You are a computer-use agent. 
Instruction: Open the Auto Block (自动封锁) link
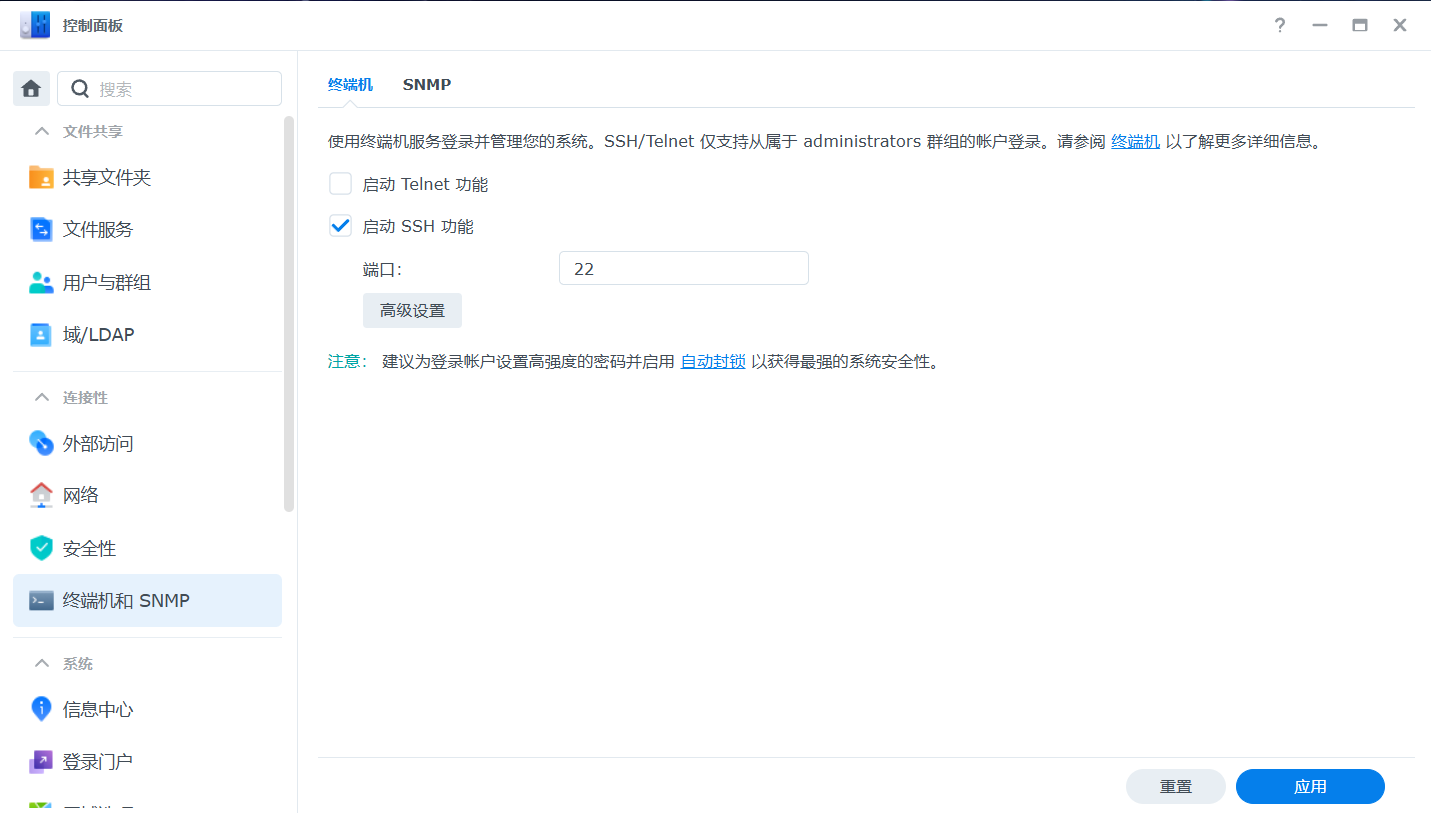[712, 361]
